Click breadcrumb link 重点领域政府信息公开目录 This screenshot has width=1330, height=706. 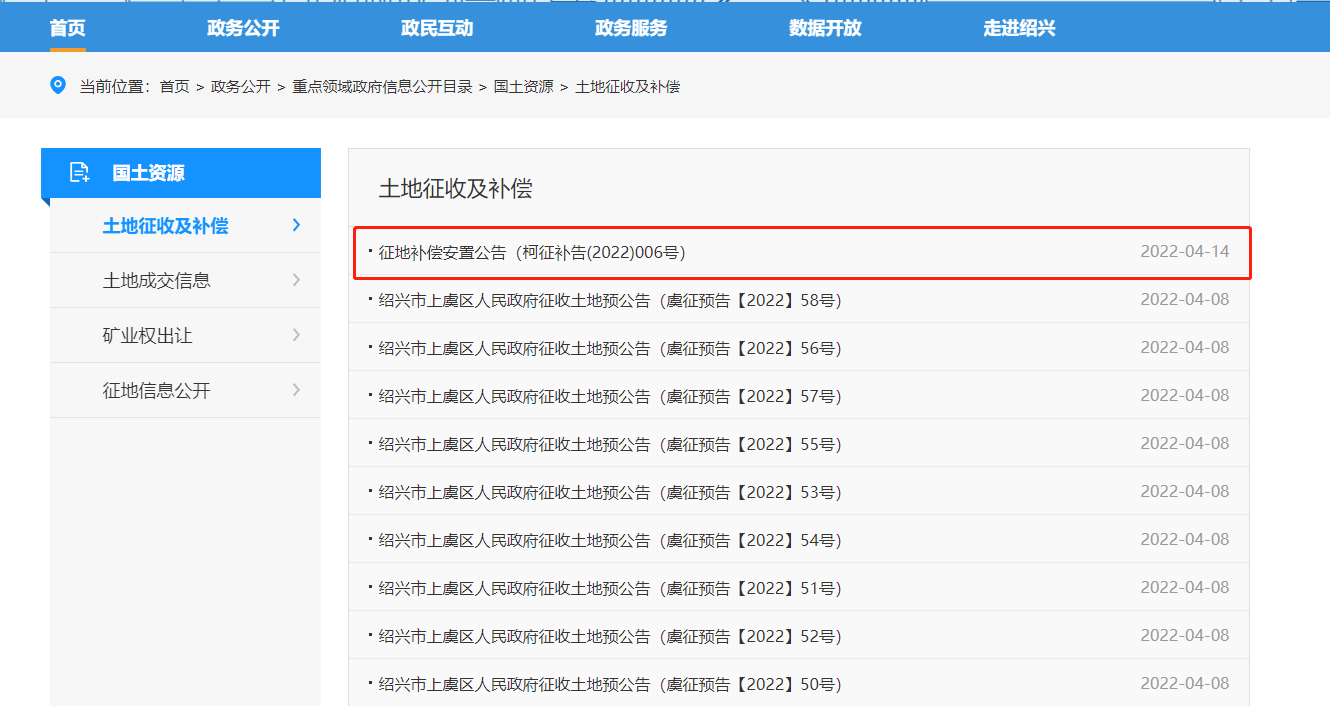coord(382,87)
